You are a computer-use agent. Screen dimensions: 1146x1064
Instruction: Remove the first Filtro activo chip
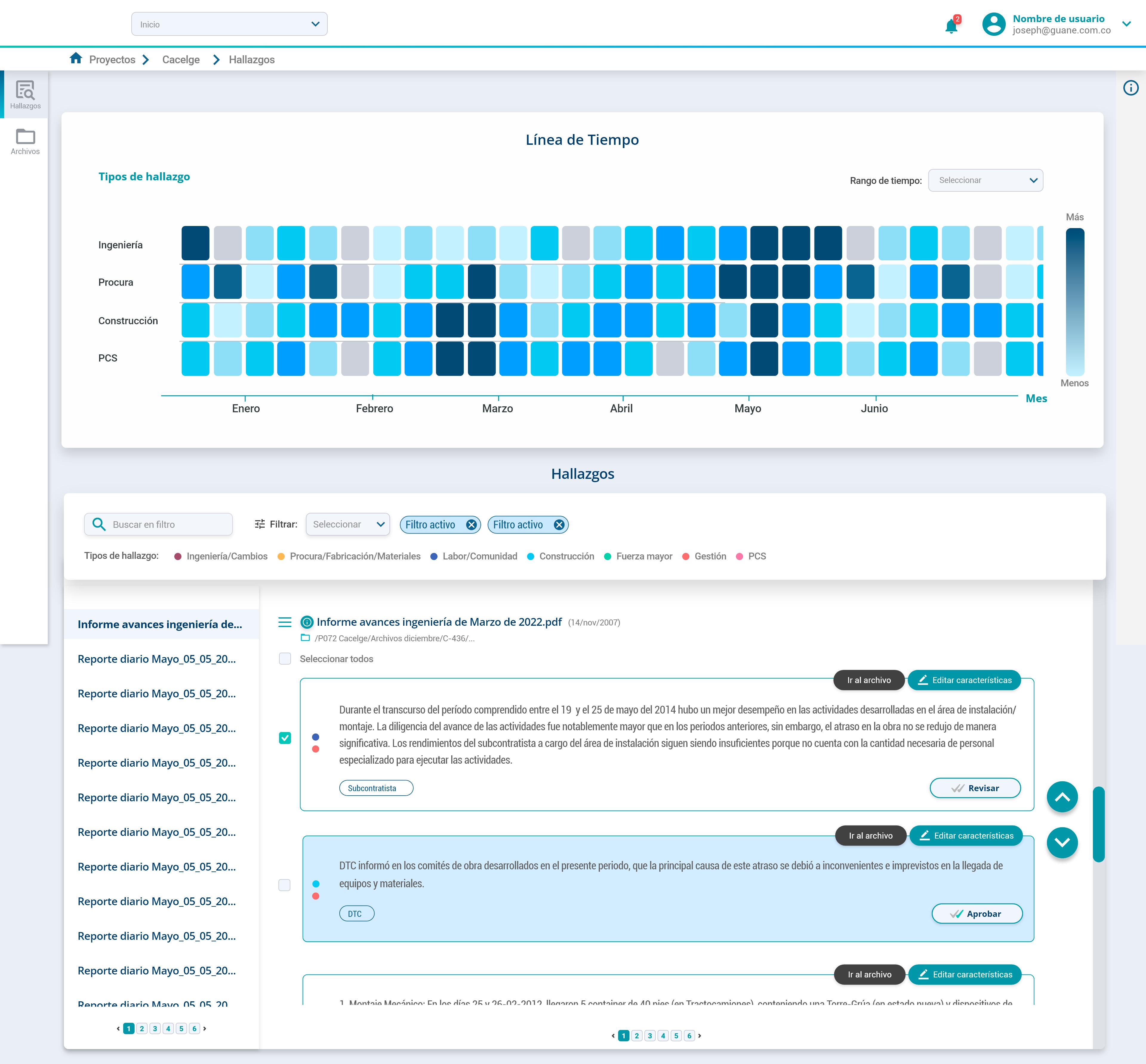tap(472, 525)
